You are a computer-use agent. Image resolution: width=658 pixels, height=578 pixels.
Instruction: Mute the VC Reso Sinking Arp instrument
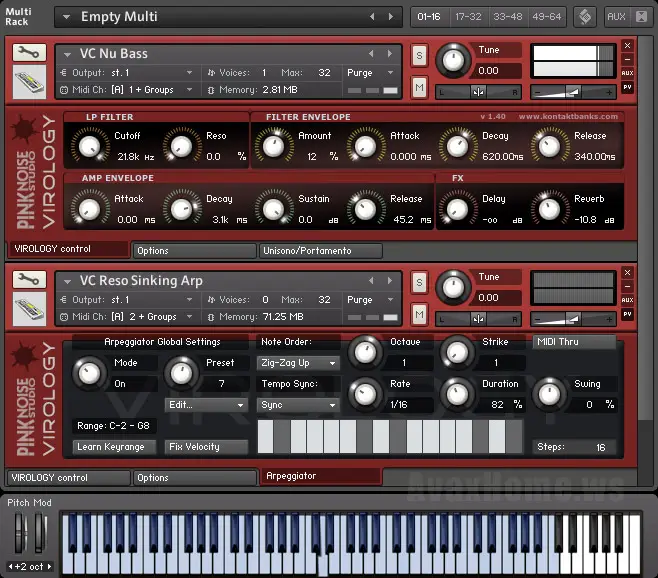pyautogui.click(x=419, y=314)
